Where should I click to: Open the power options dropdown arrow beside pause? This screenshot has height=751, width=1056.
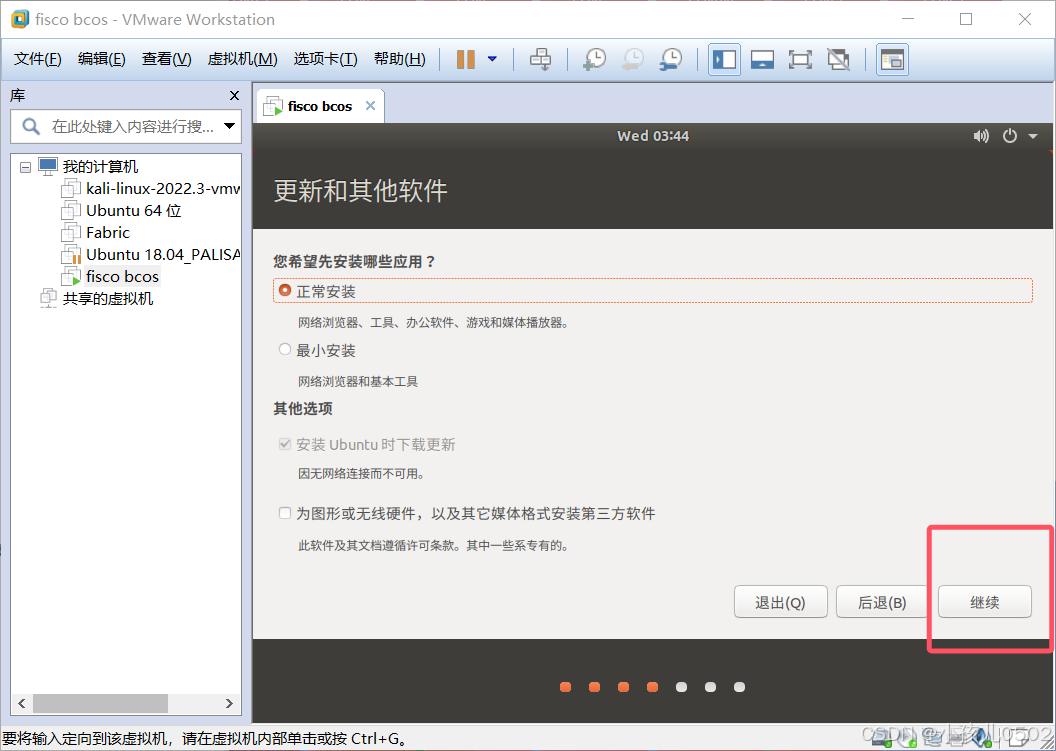[x=492, y=59]
